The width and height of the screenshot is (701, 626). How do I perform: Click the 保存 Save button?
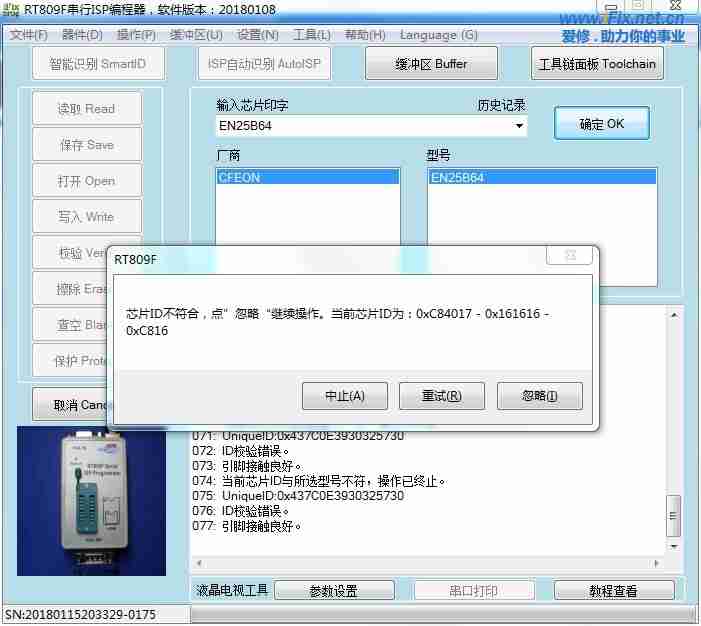[87, 144]
